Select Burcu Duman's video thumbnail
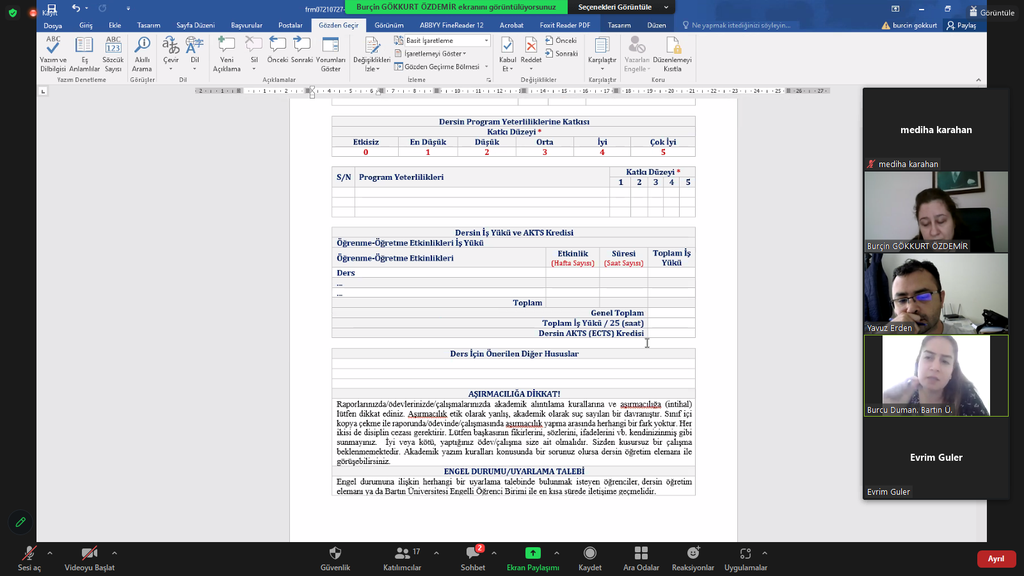 point(936,375)
